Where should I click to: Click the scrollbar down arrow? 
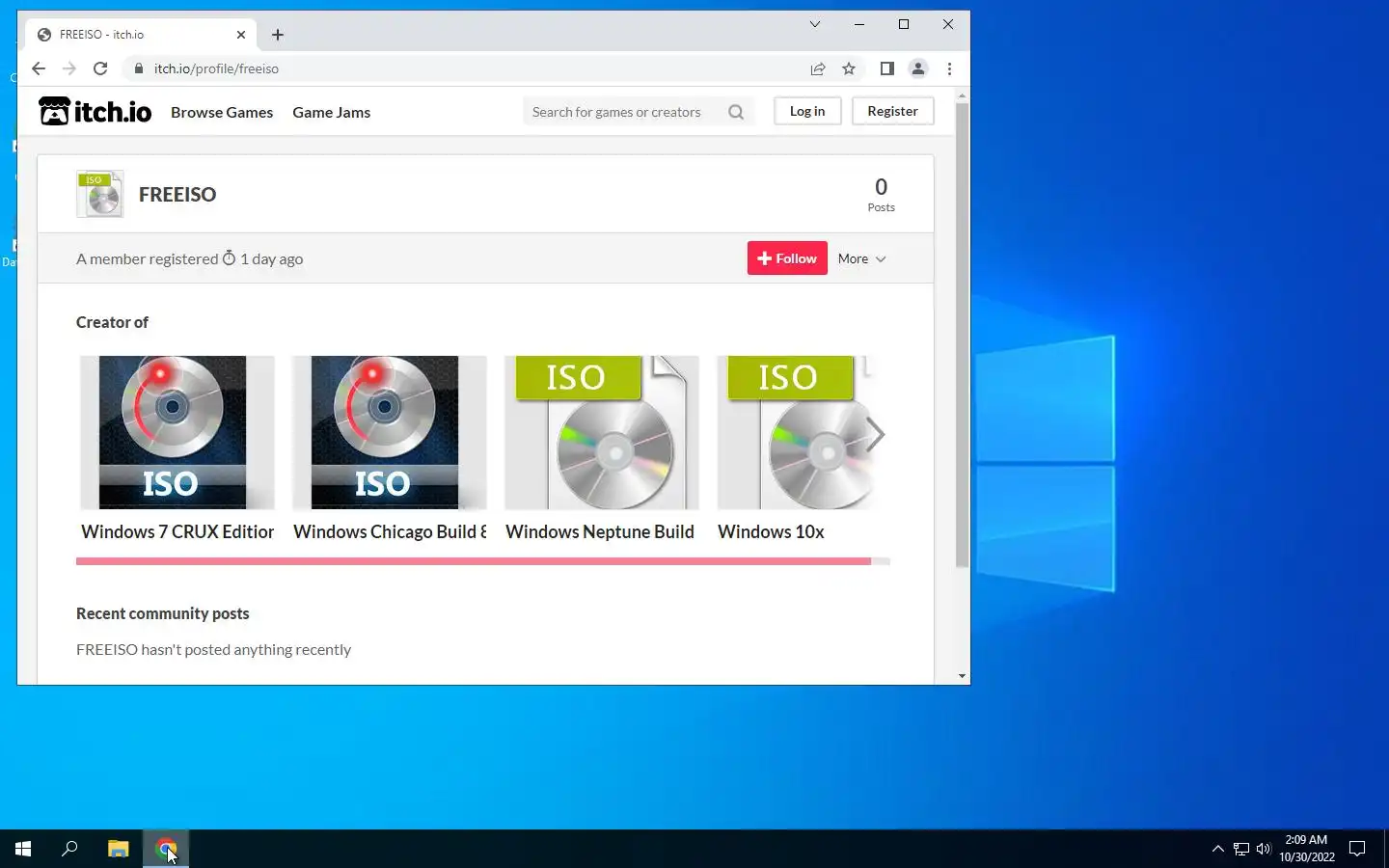tap(962, 676)
